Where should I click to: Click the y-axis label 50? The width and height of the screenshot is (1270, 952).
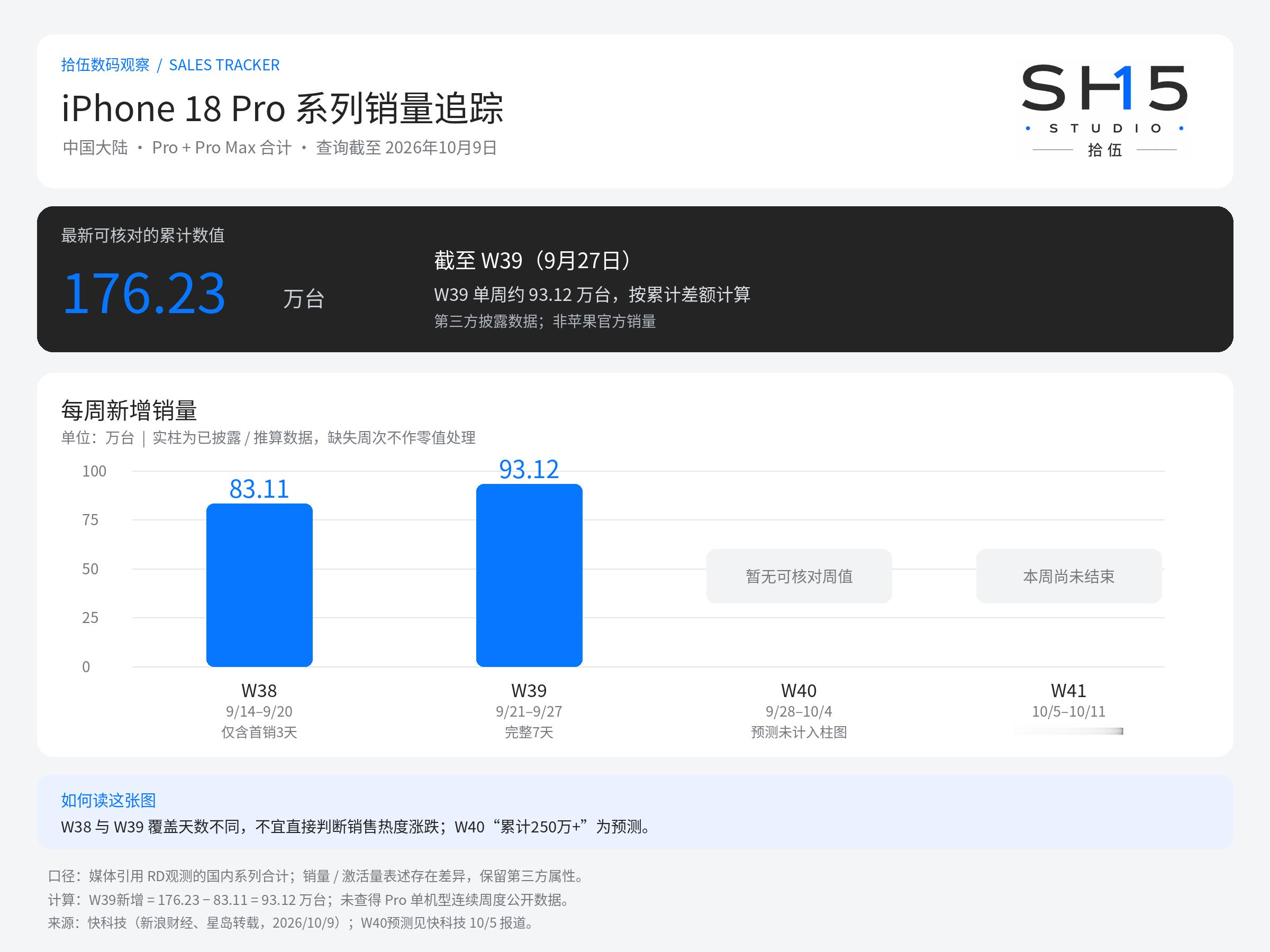(90, 569)
